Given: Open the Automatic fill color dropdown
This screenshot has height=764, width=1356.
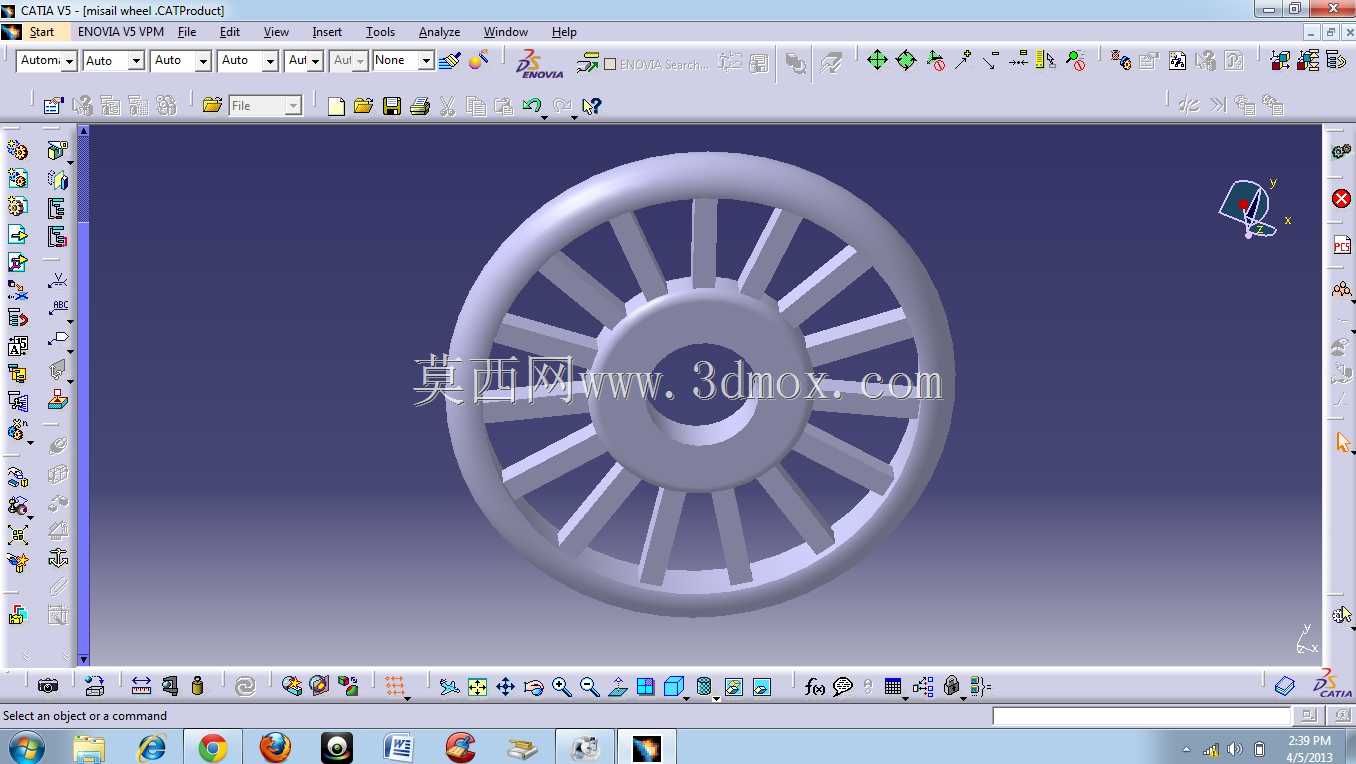Looking at the screenshot, I should (69, 61).
